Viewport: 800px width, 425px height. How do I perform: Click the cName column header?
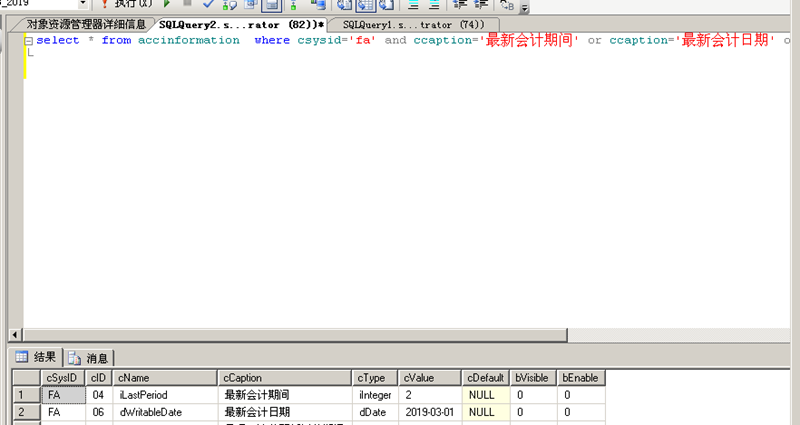coord(165,378)
